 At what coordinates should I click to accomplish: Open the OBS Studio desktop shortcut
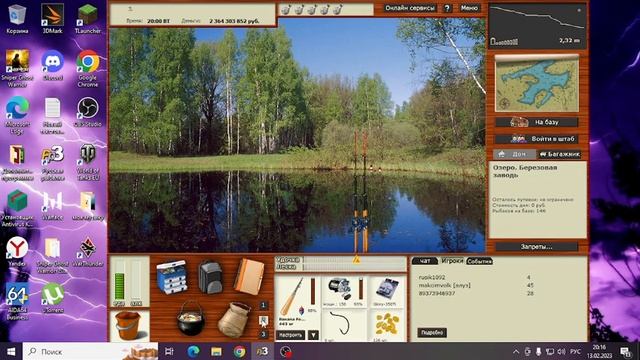tap(88, 112)
